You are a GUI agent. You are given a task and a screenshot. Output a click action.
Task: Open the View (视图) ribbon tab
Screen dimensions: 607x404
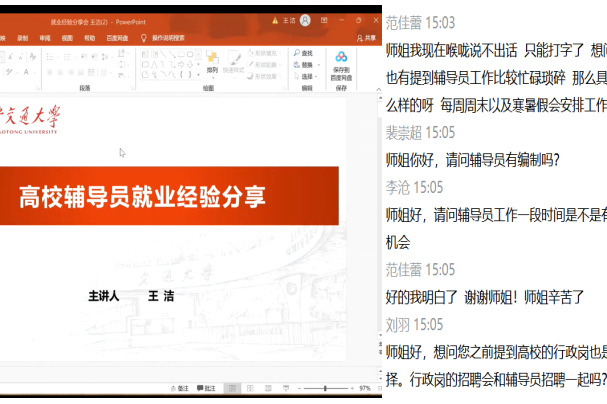tap(67, 38)
